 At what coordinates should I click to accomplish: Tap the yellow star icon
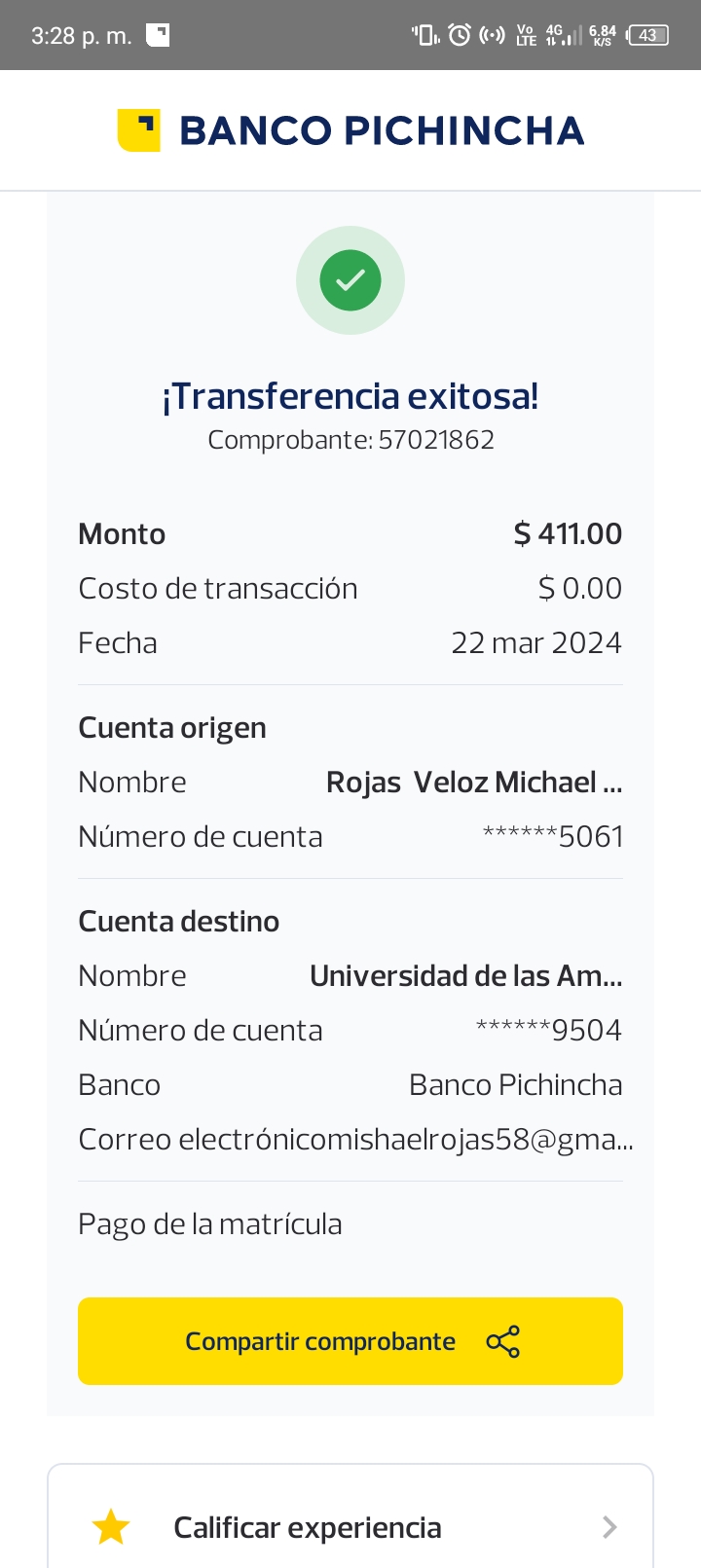coord(111,1527)
